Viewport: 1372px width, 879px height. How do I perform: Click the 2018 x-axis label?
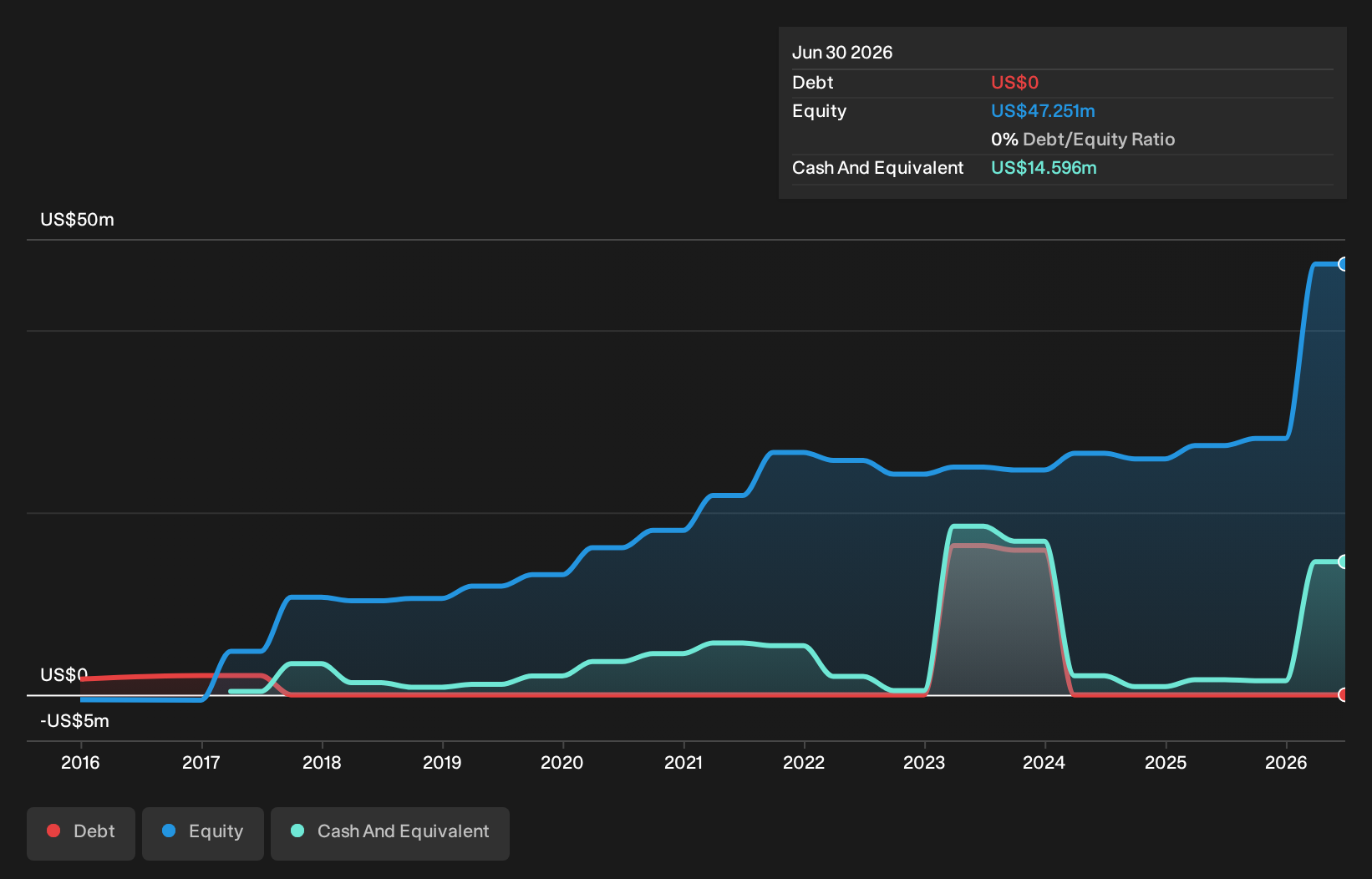pyautogui.click(x=322, y=762)
